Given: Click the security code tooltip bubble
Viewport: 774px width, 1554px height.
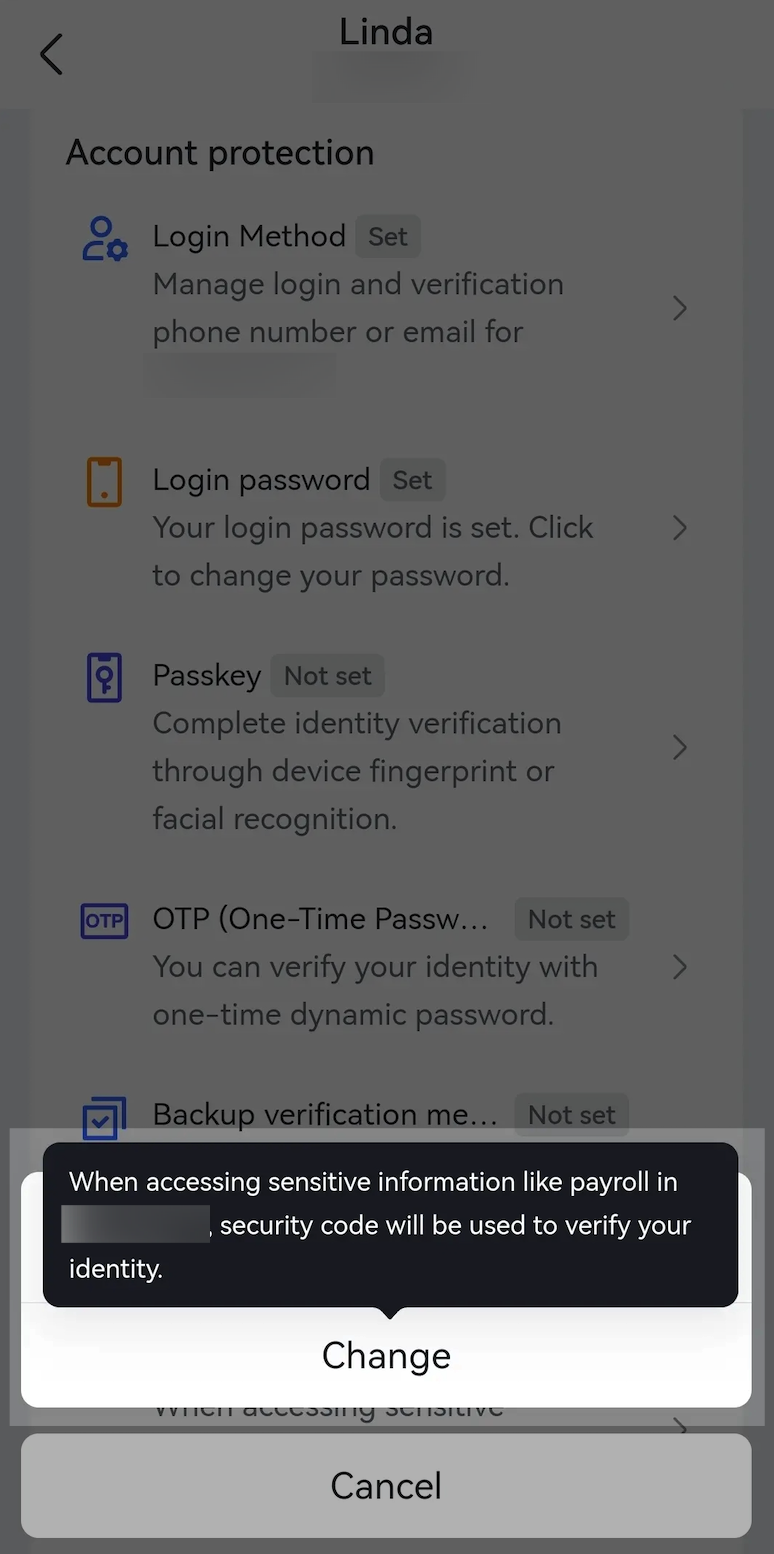Looking at the screenshot, I should click(x=391, y=1224).
